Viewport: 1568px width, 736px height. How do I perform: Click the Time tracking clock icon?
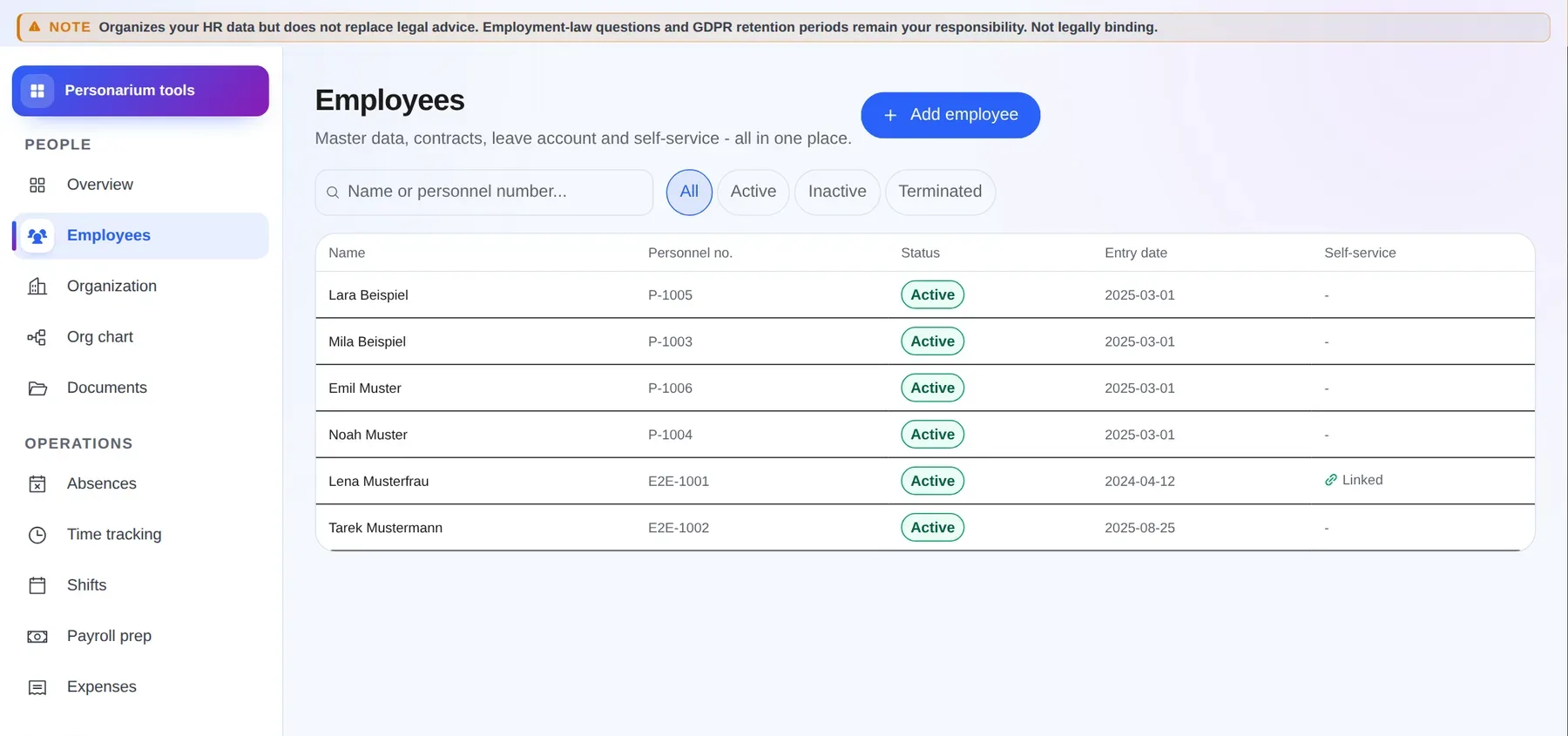click(x=37, y=535)
